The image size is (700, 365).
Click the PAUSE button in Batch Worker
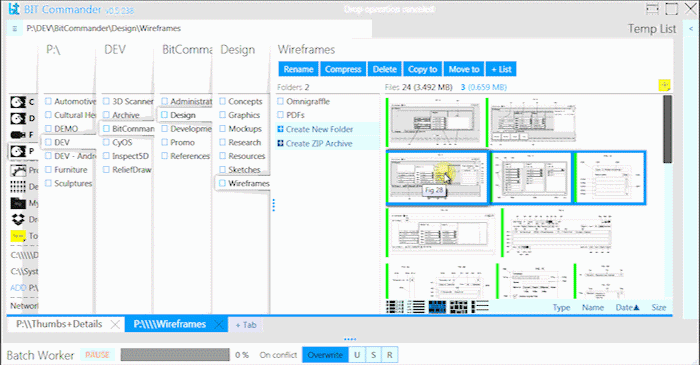pyautogui.click(x=97, y=355)
